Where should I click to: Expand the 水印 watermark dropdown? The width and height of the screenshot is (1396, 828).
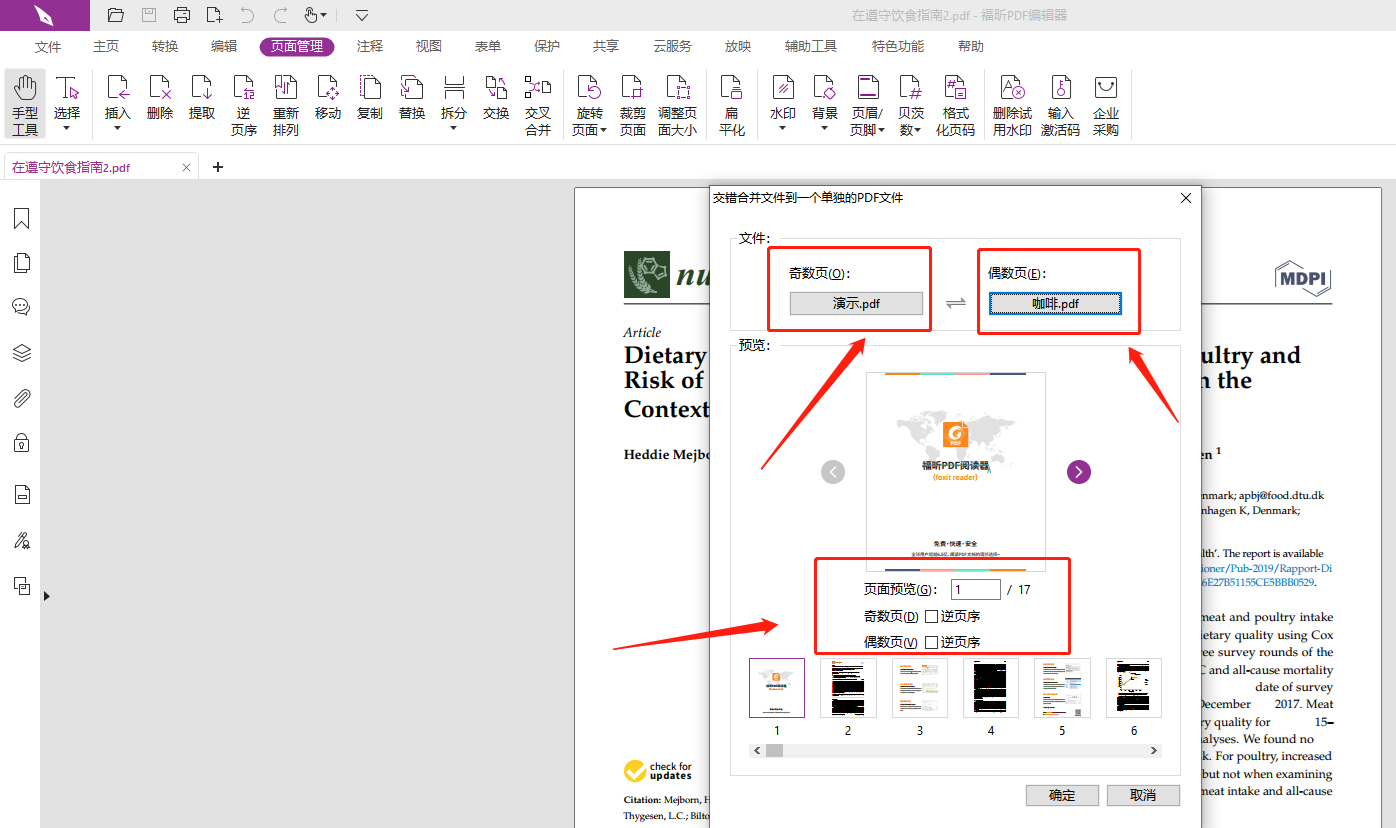pyautogui.click(x=783, y=128)
